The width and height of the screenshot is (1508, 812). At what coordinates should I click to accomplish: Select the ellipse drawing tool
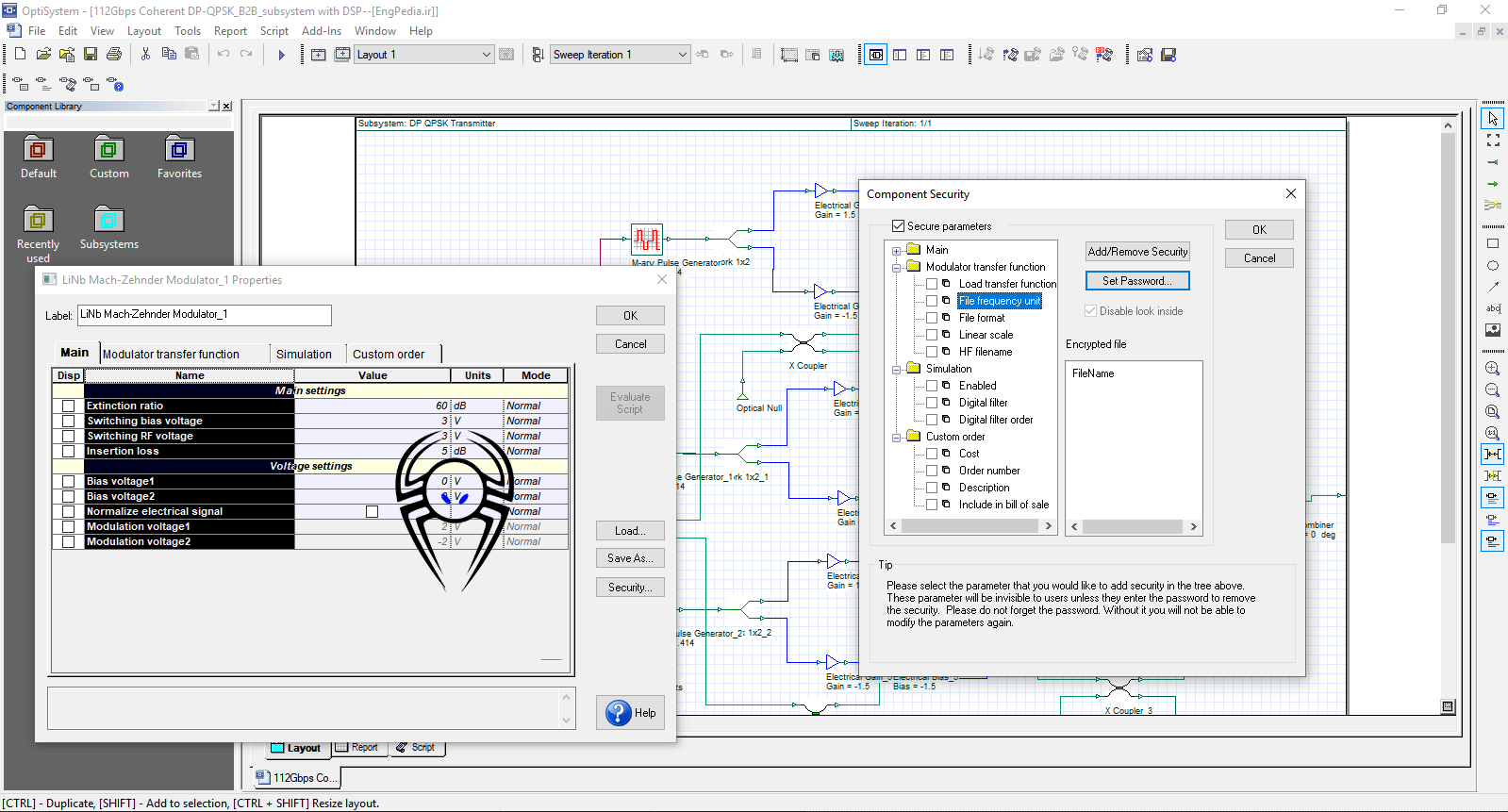tap(1493, 265)
